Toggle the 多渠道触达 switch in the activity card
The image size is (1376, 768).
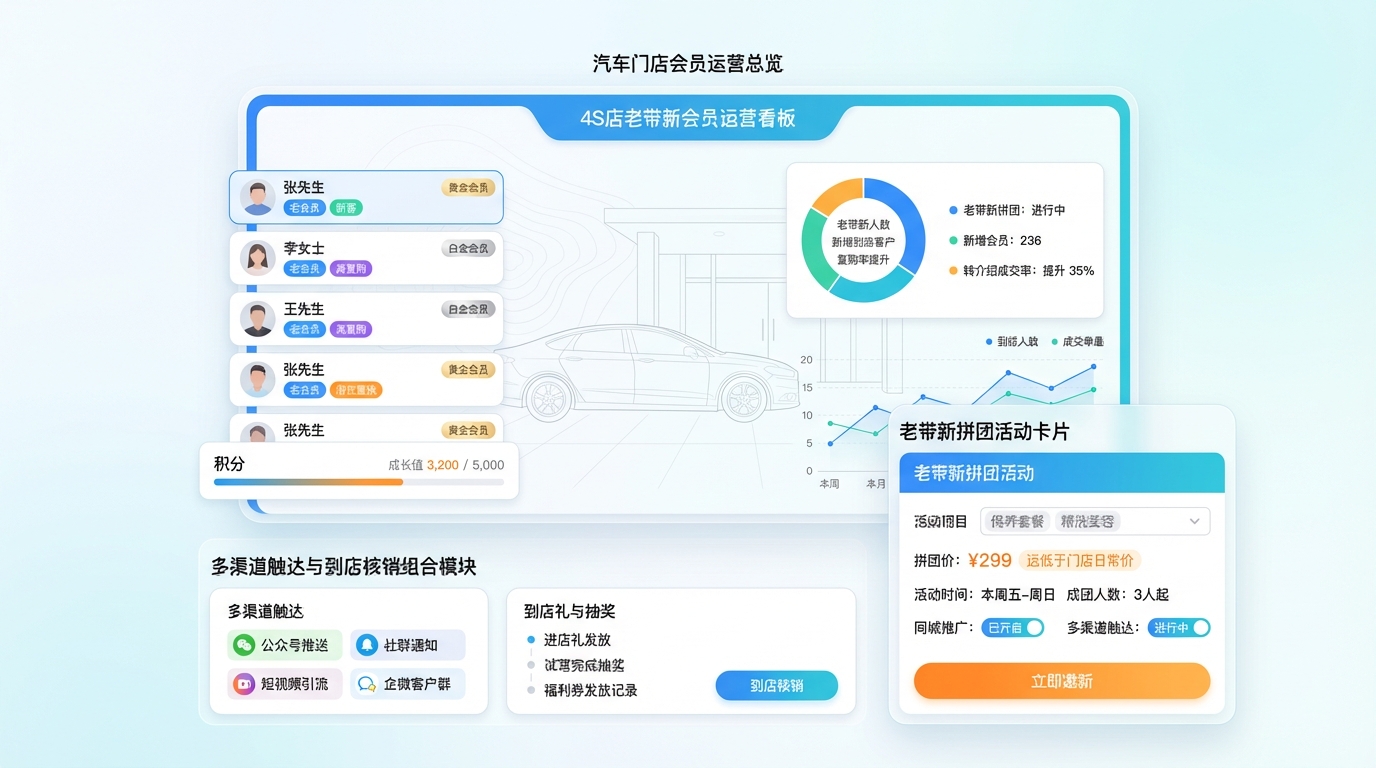[1179, 628]
